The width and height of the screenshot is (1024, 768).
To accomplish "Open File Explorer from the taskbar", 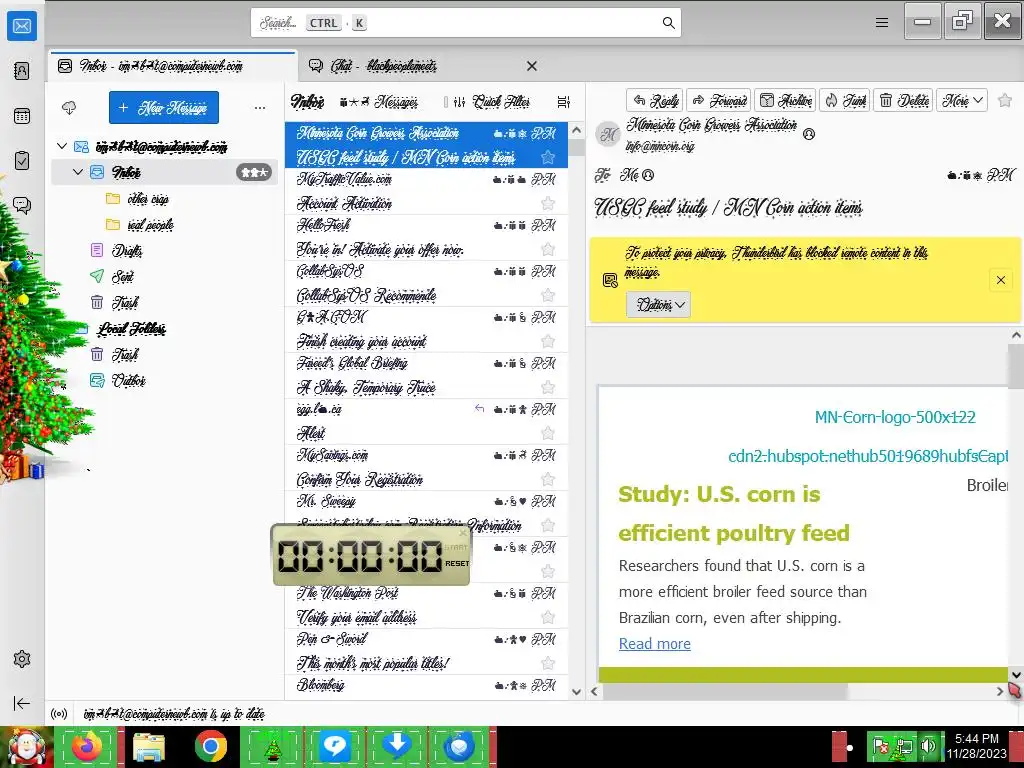I will coord(149,746).
